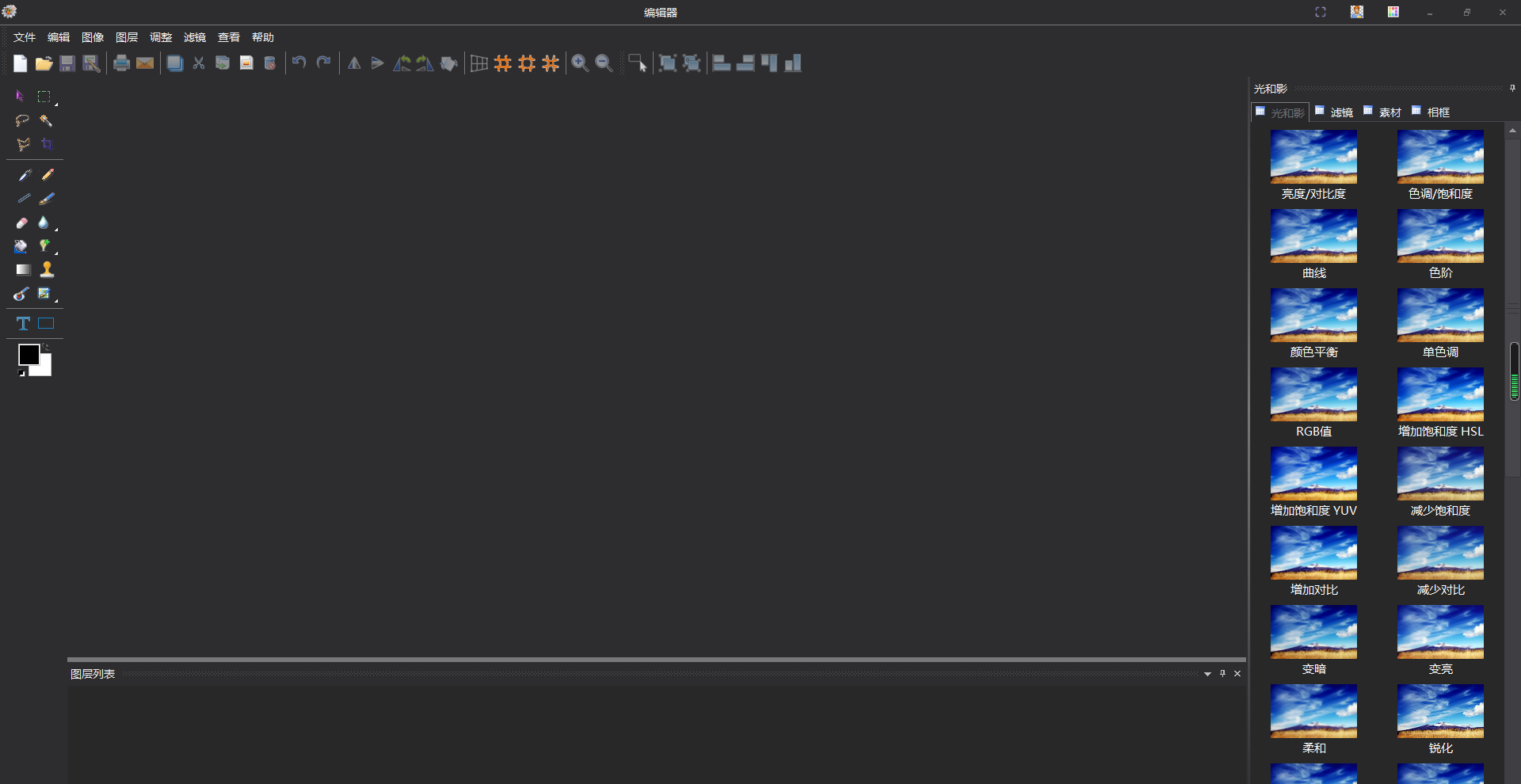Switch to the 素材 tab
1521x784 pixels.
click(x=1383, y=112)
